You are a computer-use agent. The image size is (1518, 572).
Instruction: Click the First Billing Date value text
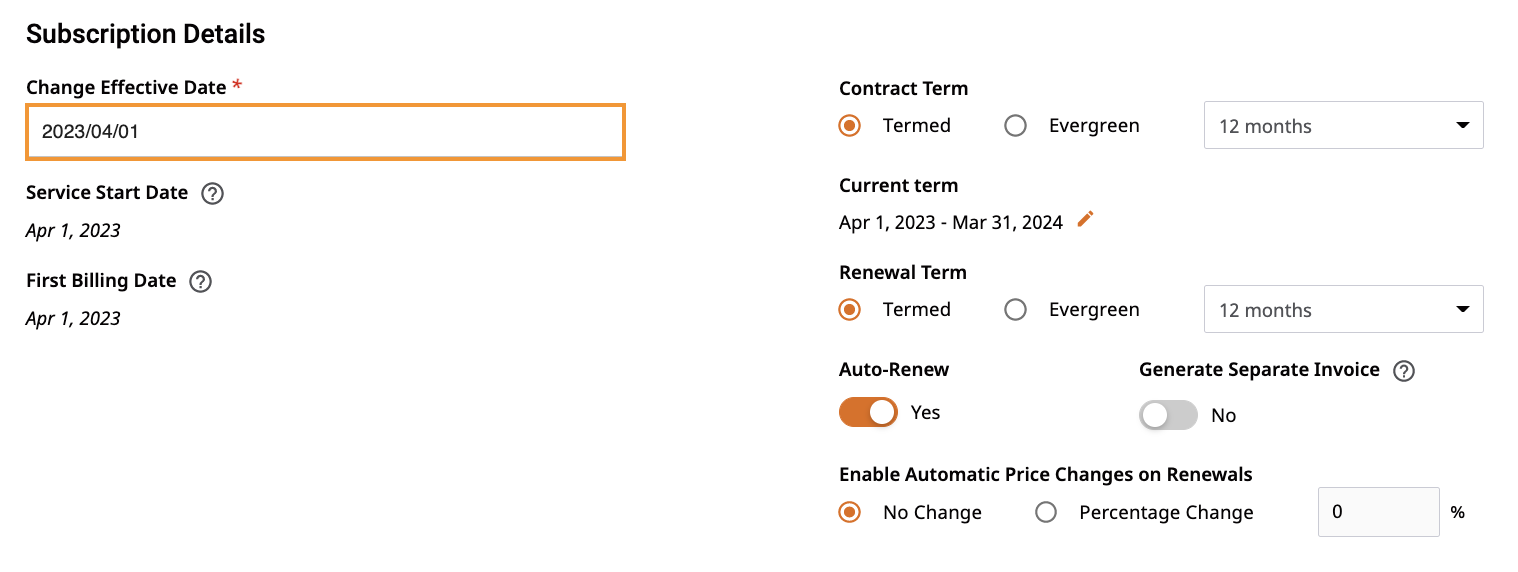tap(73, 319)
